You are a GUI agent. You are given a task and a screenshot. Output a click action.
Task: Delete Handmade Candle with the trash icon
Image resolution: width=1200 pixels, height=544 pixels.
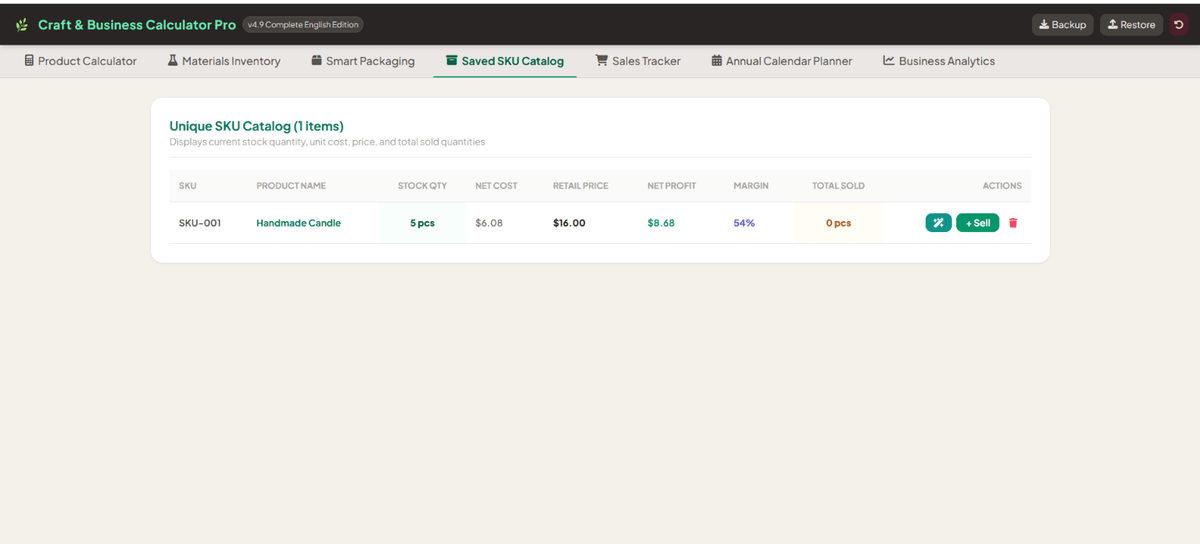[1013, 223]
